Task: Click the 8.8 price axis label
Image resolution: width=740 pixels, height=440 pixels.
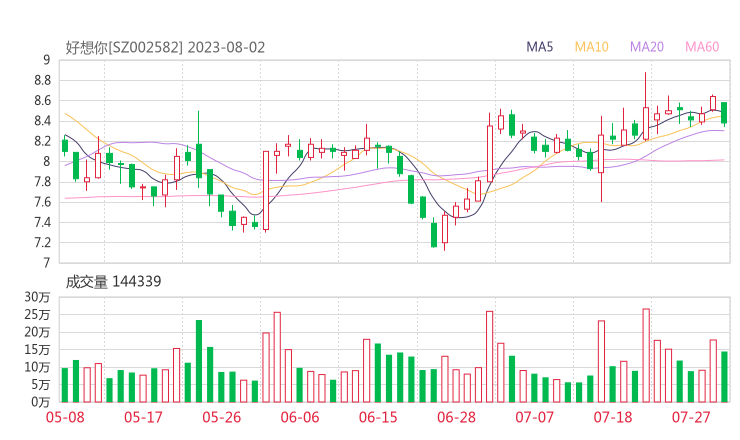Action: 42,81
